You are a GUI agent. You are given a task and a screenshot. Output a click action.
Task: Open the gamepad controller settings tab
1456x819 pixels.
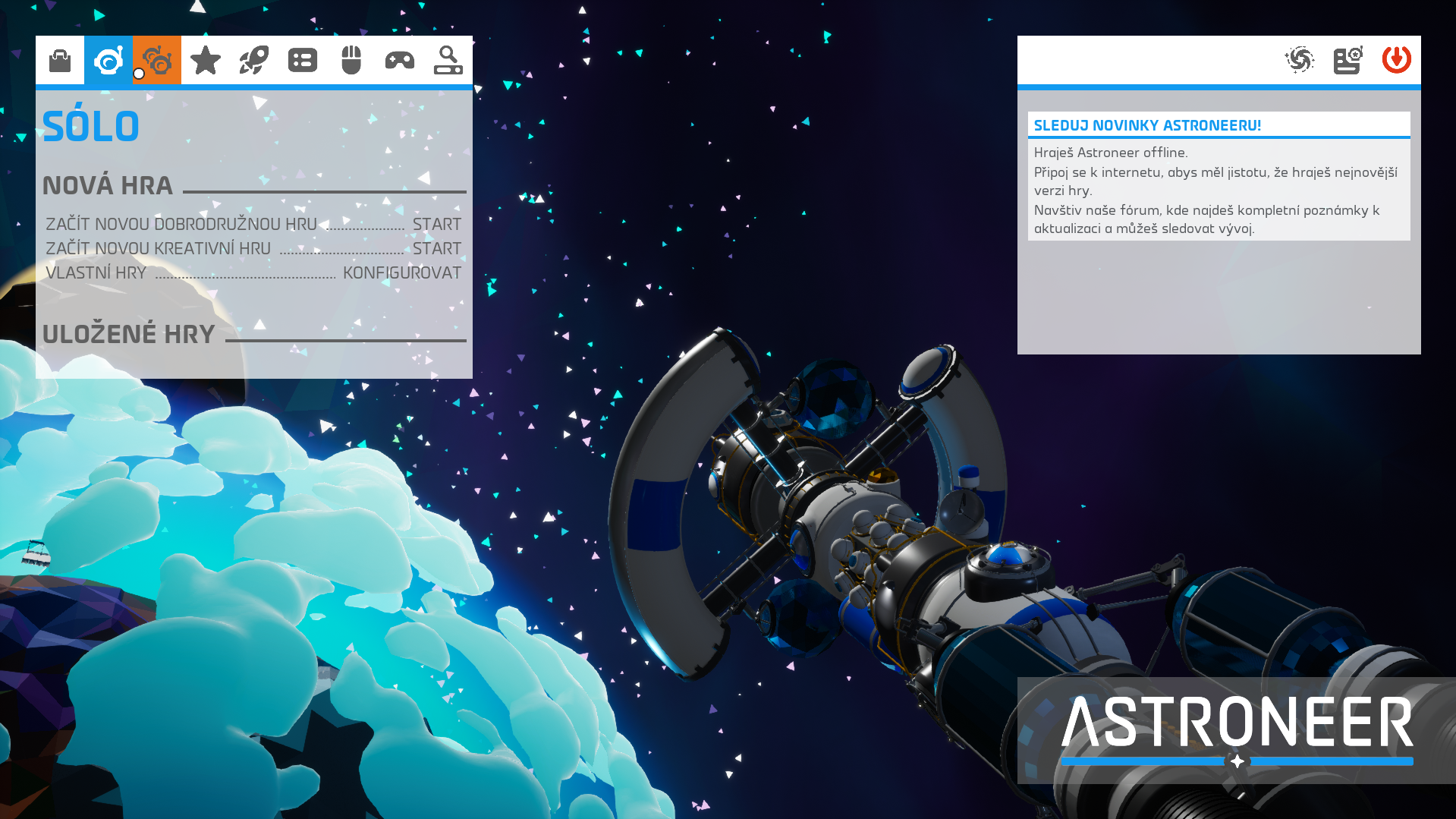click(400, 60)
